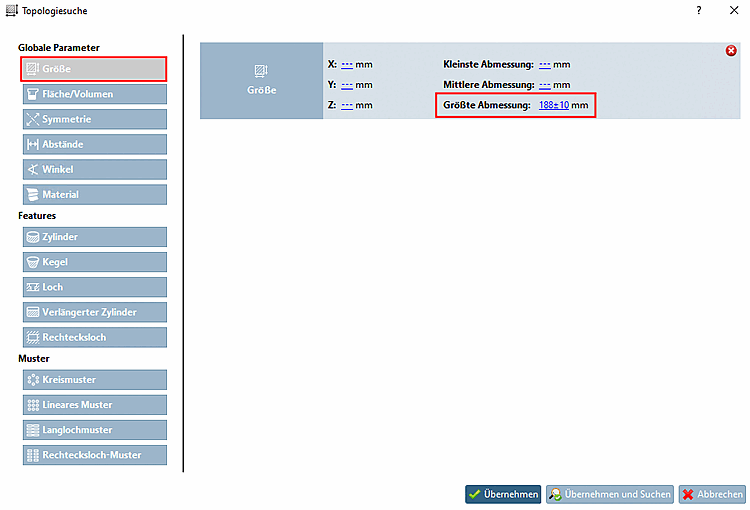Add a Kegel feature
Image resolution: width=750 pixels, height=510 pixels.
[95, 262]
